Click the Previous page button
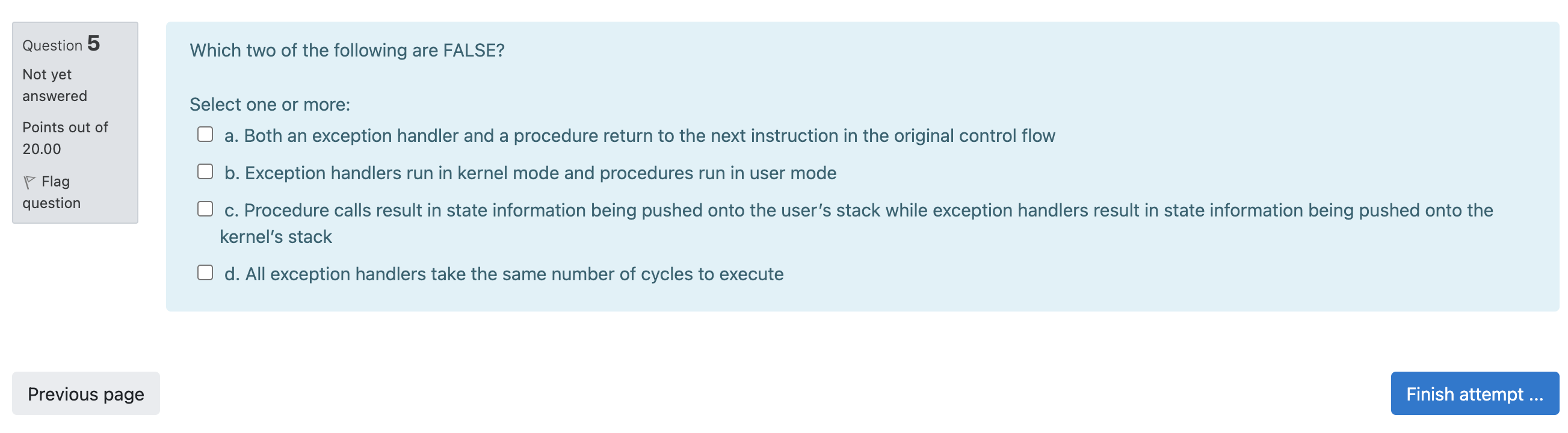This screenshot has width=1568, height=433. click(85, 393)
